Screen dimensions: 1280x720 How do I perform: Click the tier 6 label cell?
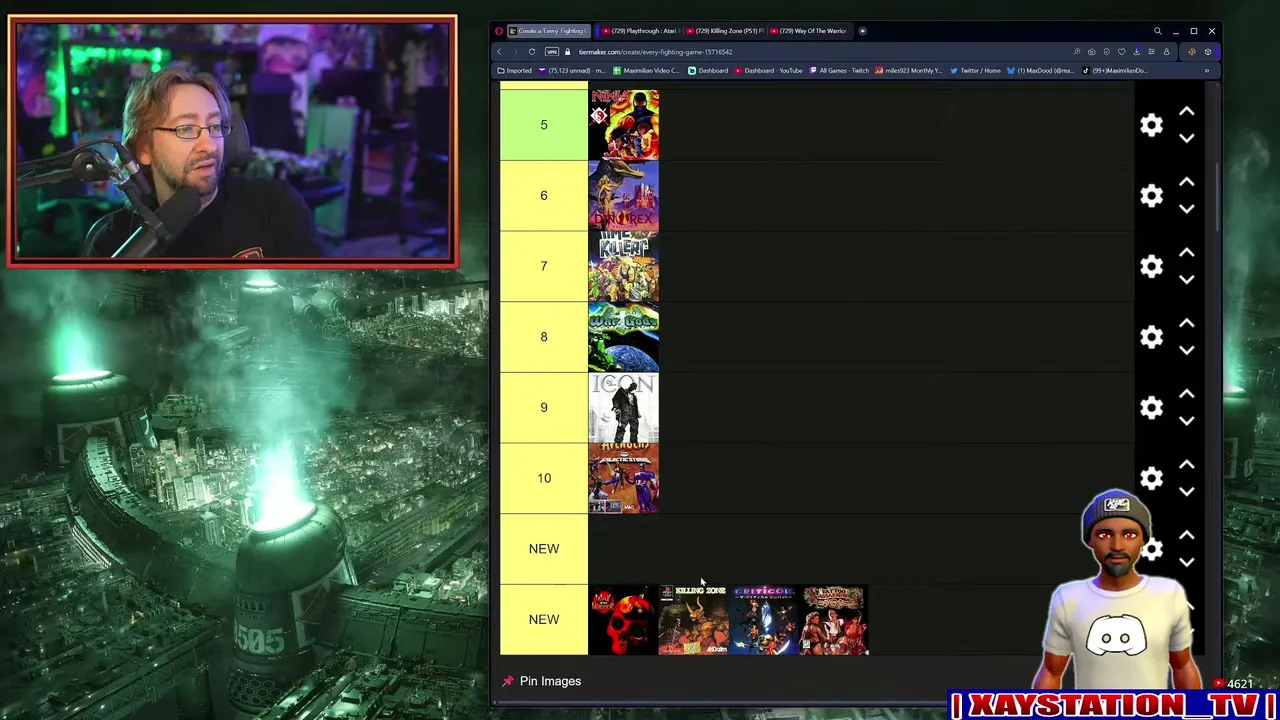click(544, 196)
